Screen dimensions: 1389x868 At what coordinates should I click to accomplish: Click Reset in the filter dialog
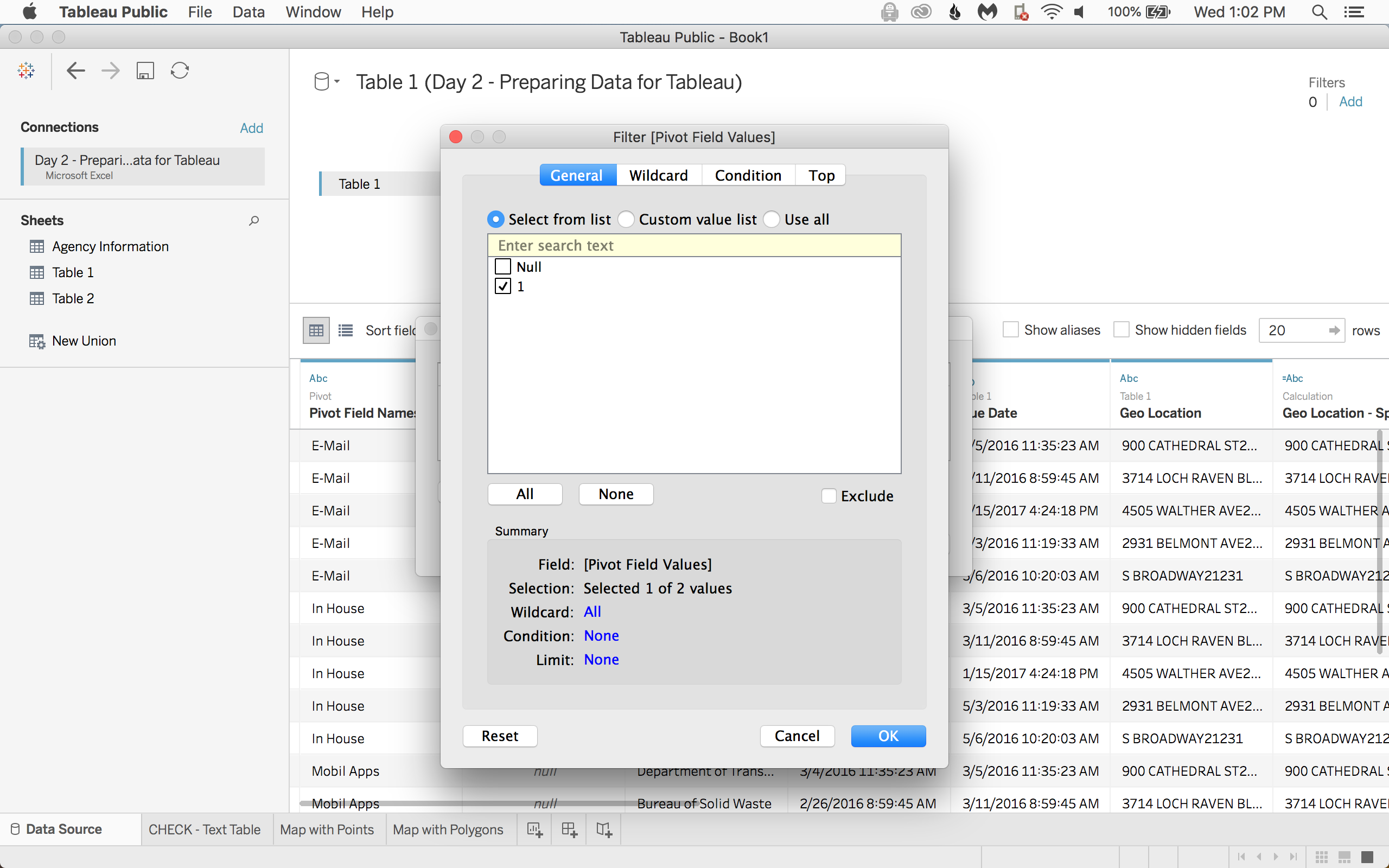pyautogui.click(x=500, y=736)
